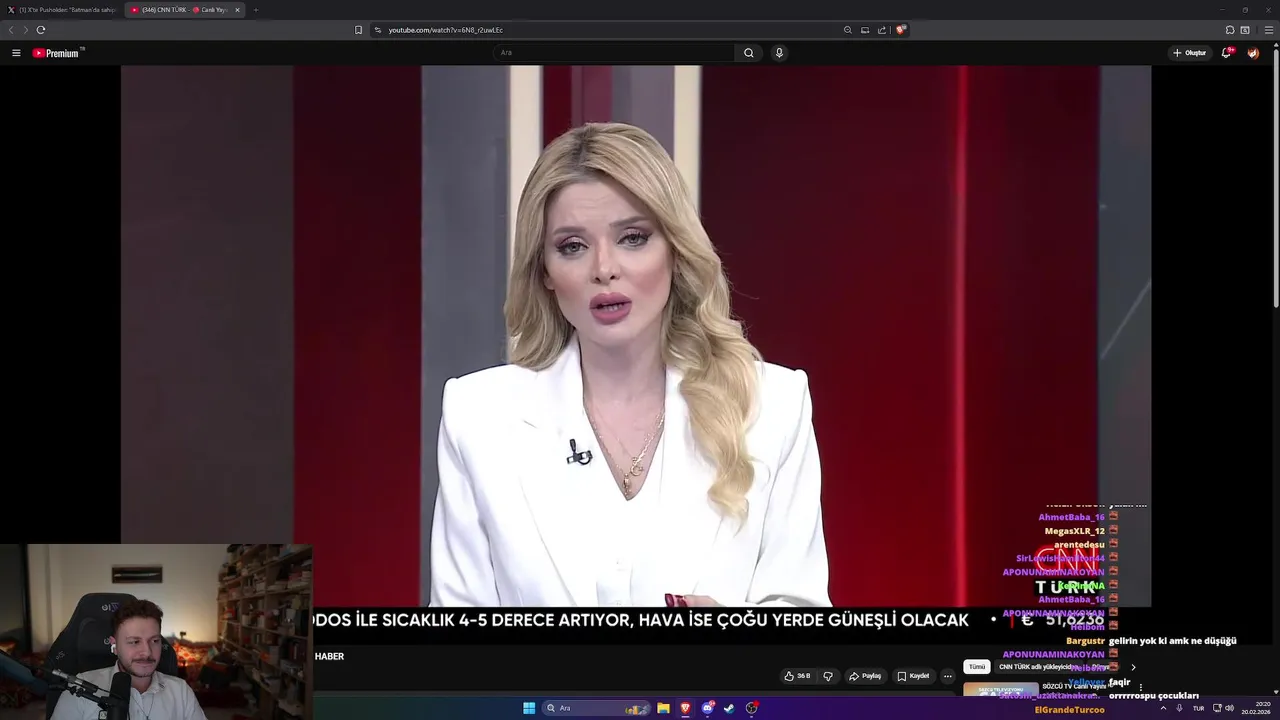Click the YouTube search magnifier button
This screenshot has width=1280, height=720.
[748, 53]
